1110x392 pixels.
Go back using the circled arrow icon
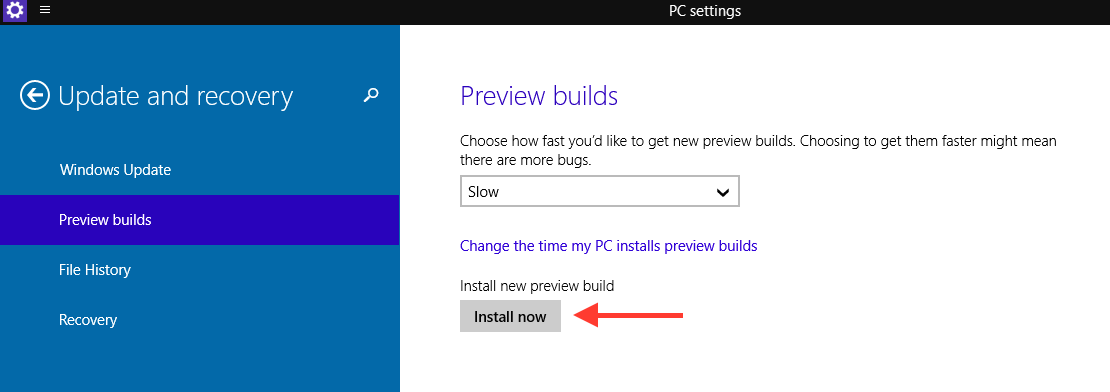(35, 95)
